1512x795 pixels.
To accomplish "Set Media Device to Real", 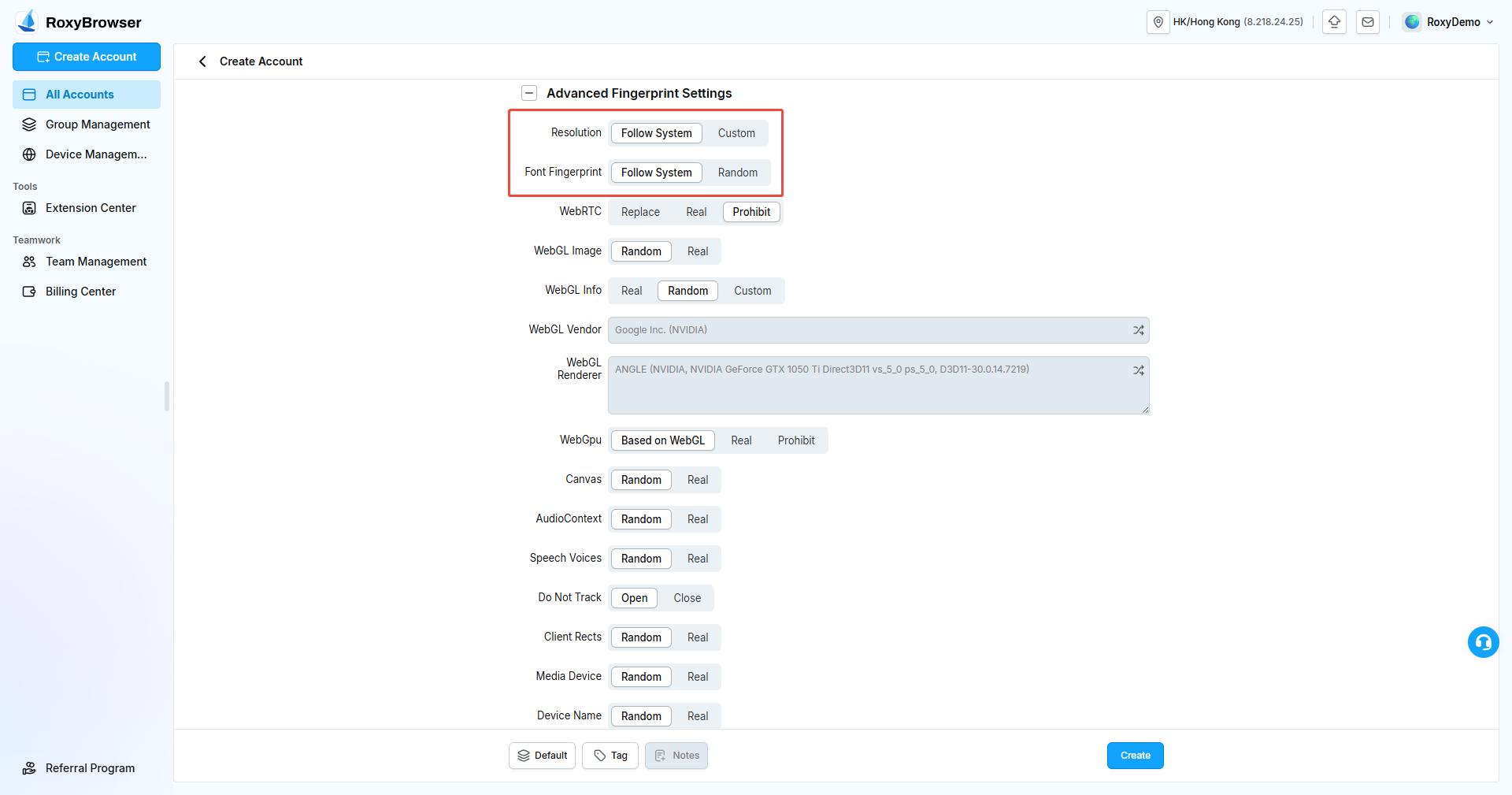I will 698,677.
